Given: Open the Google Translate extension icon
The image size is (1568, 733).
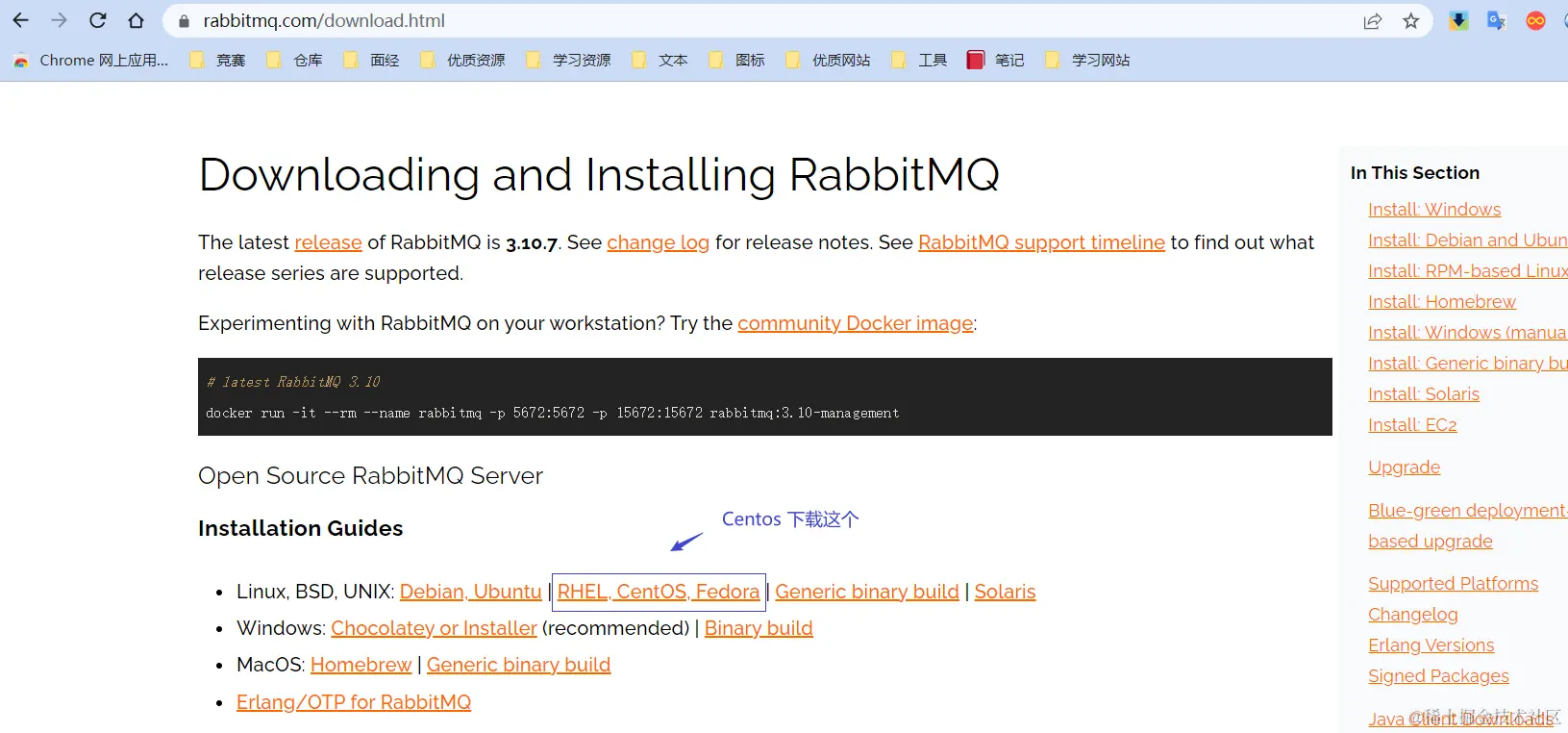Looking at the screenshot, I should (x=1497, y=21).
